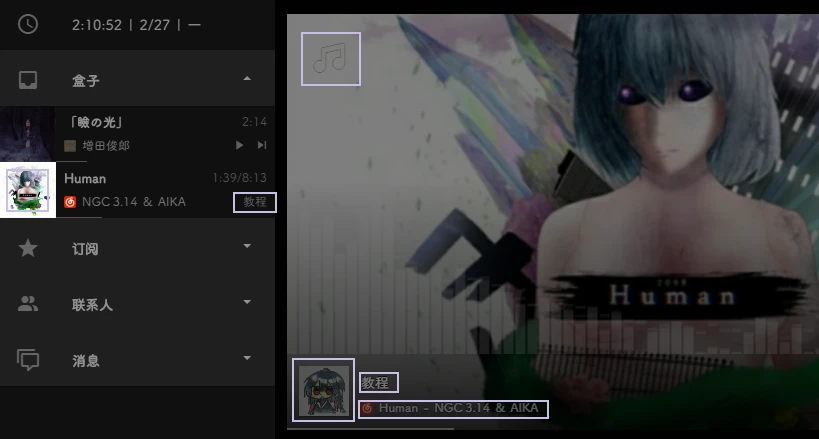Click the 盒子 inbox tray icon
This screenshot has height=439, width=819.
click(x=28, y=80)
